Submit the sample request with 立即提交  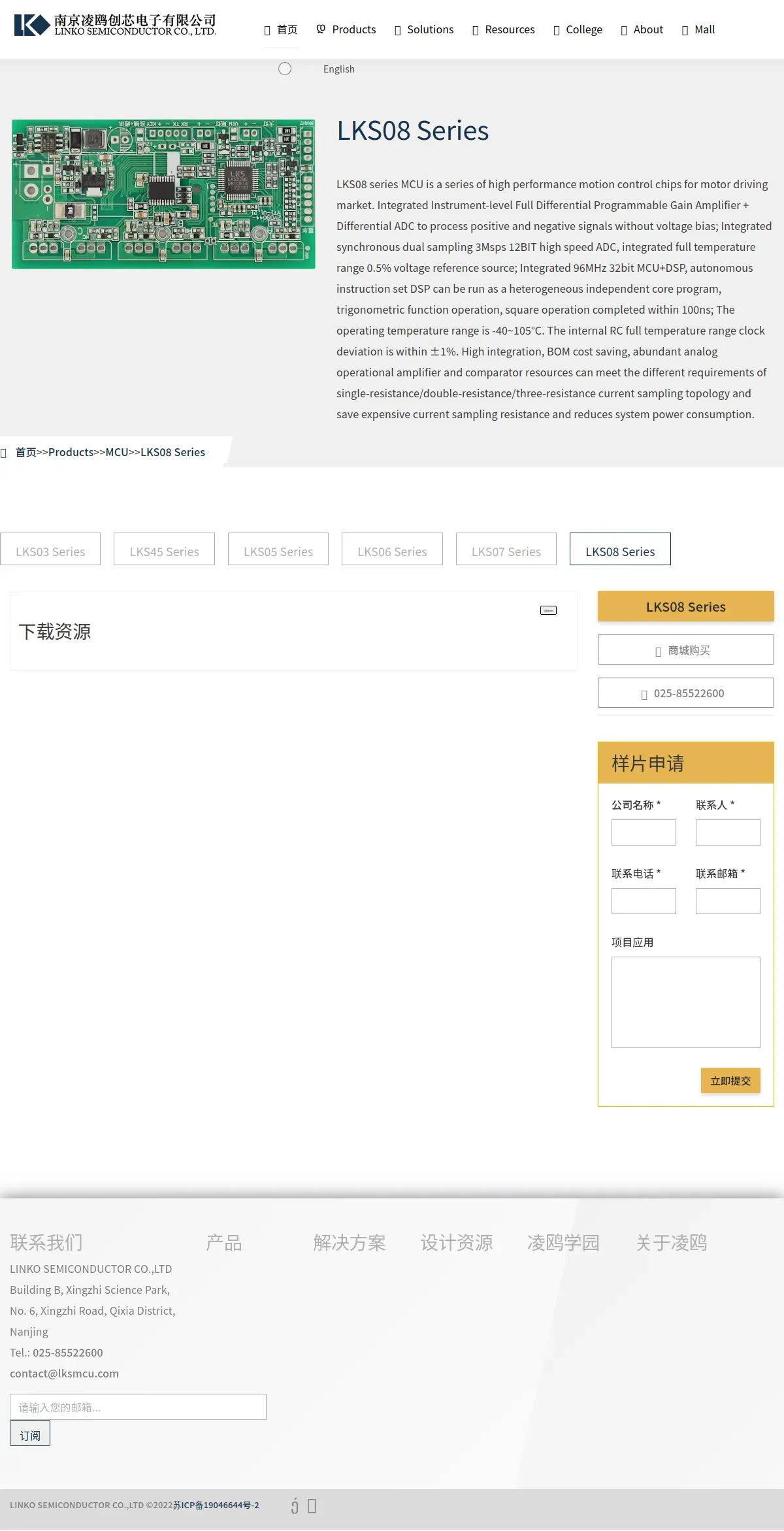730,1080
